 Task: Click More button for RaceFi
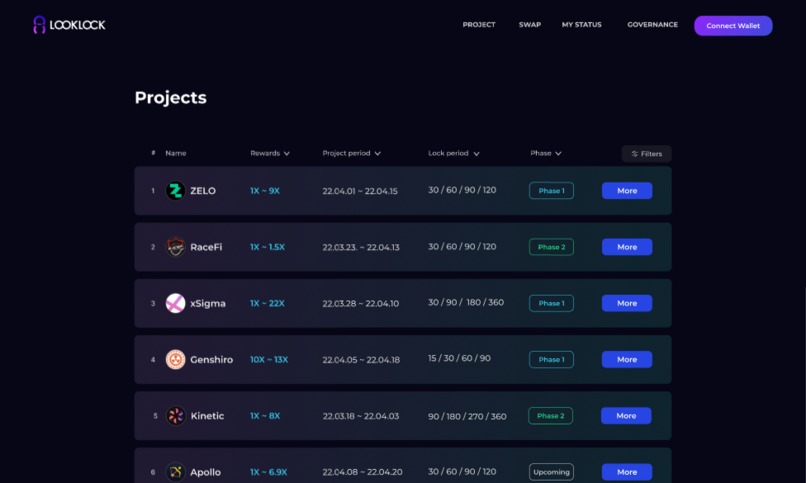coord(627,247)
